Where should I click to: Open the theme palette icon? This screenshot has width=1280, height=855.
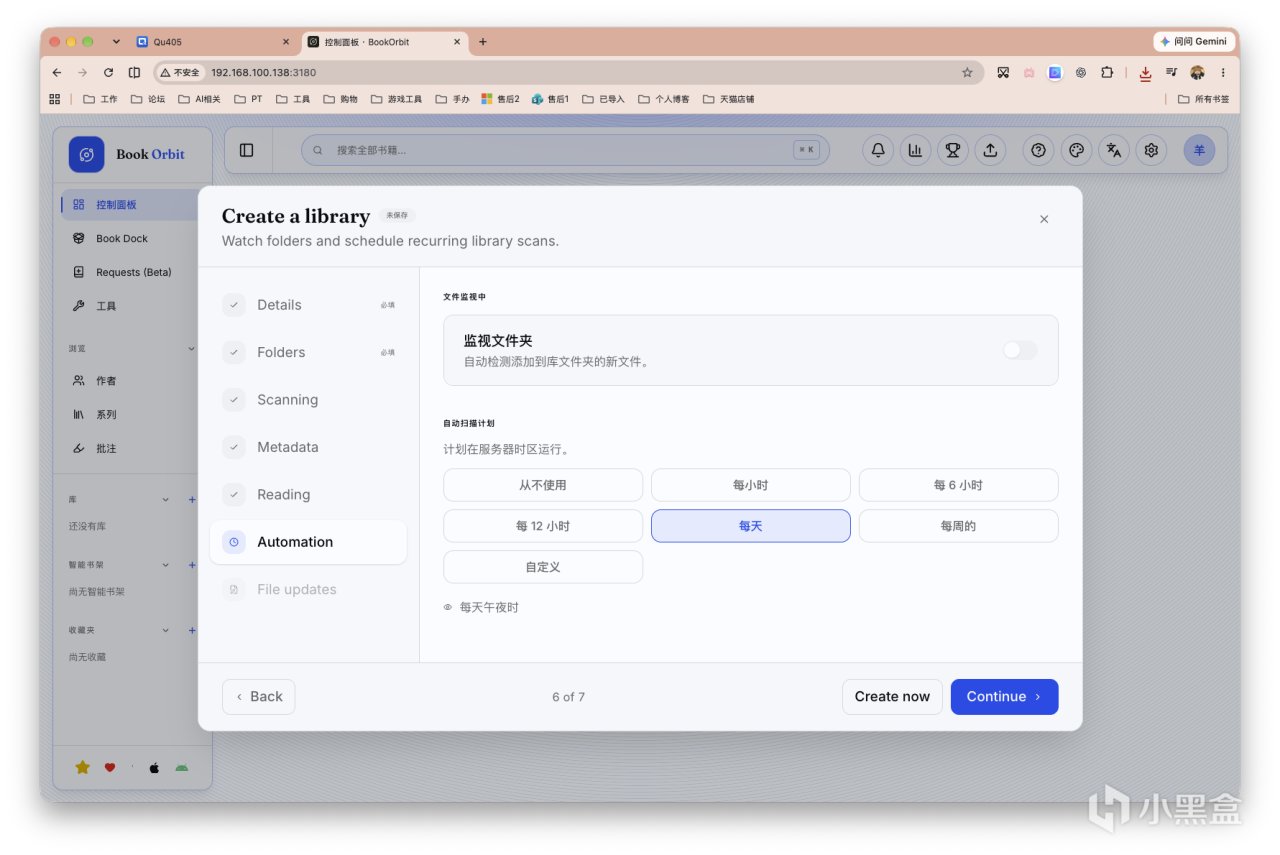coord(1076,150)
